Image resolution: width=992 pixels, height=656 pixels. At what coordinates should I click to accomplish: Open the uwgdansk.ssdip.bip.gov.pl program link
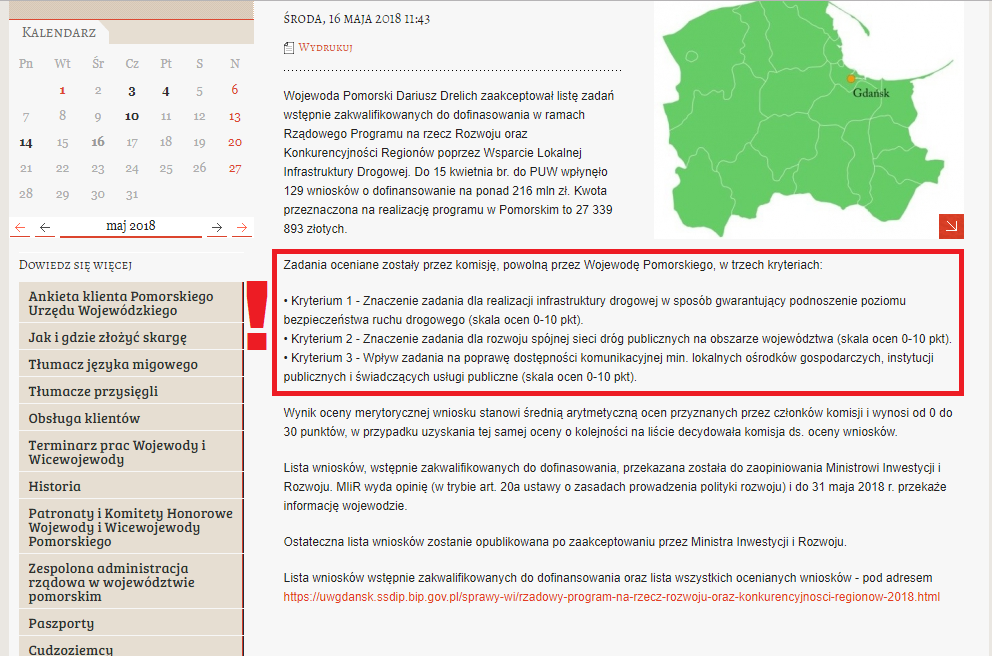(x=612, y=597)
